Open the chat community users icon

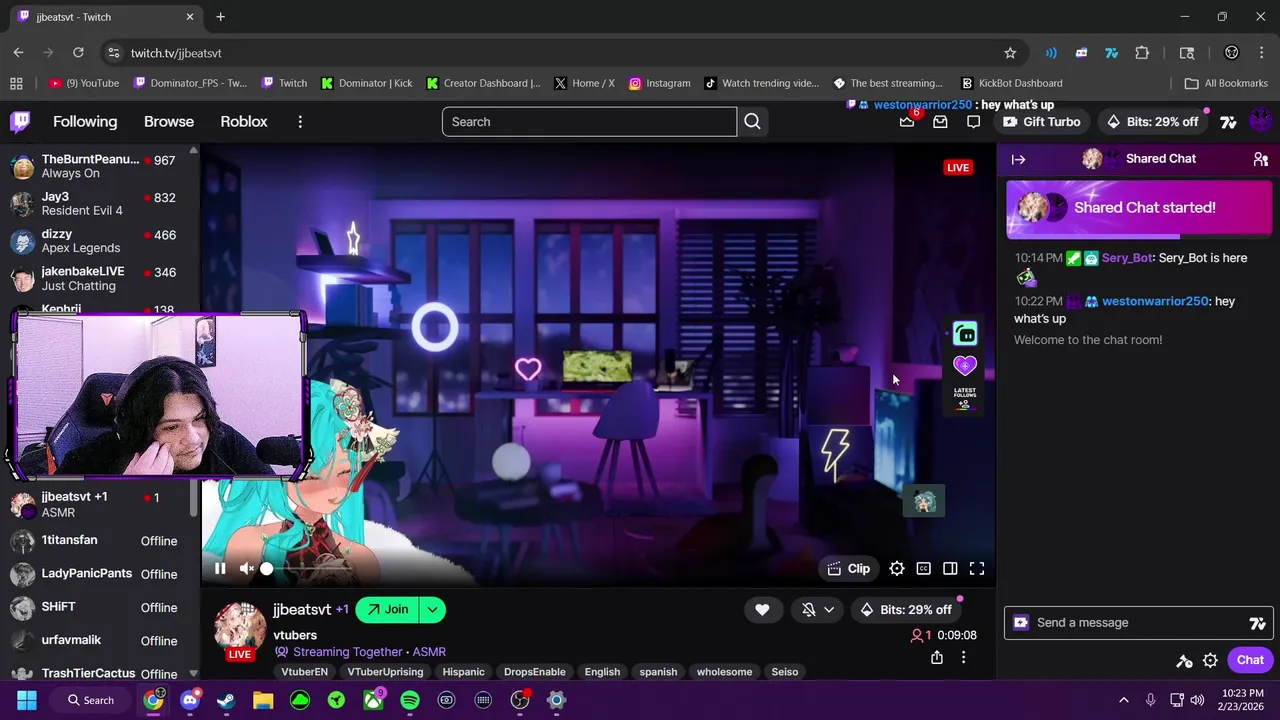(x=1260, y=159)
